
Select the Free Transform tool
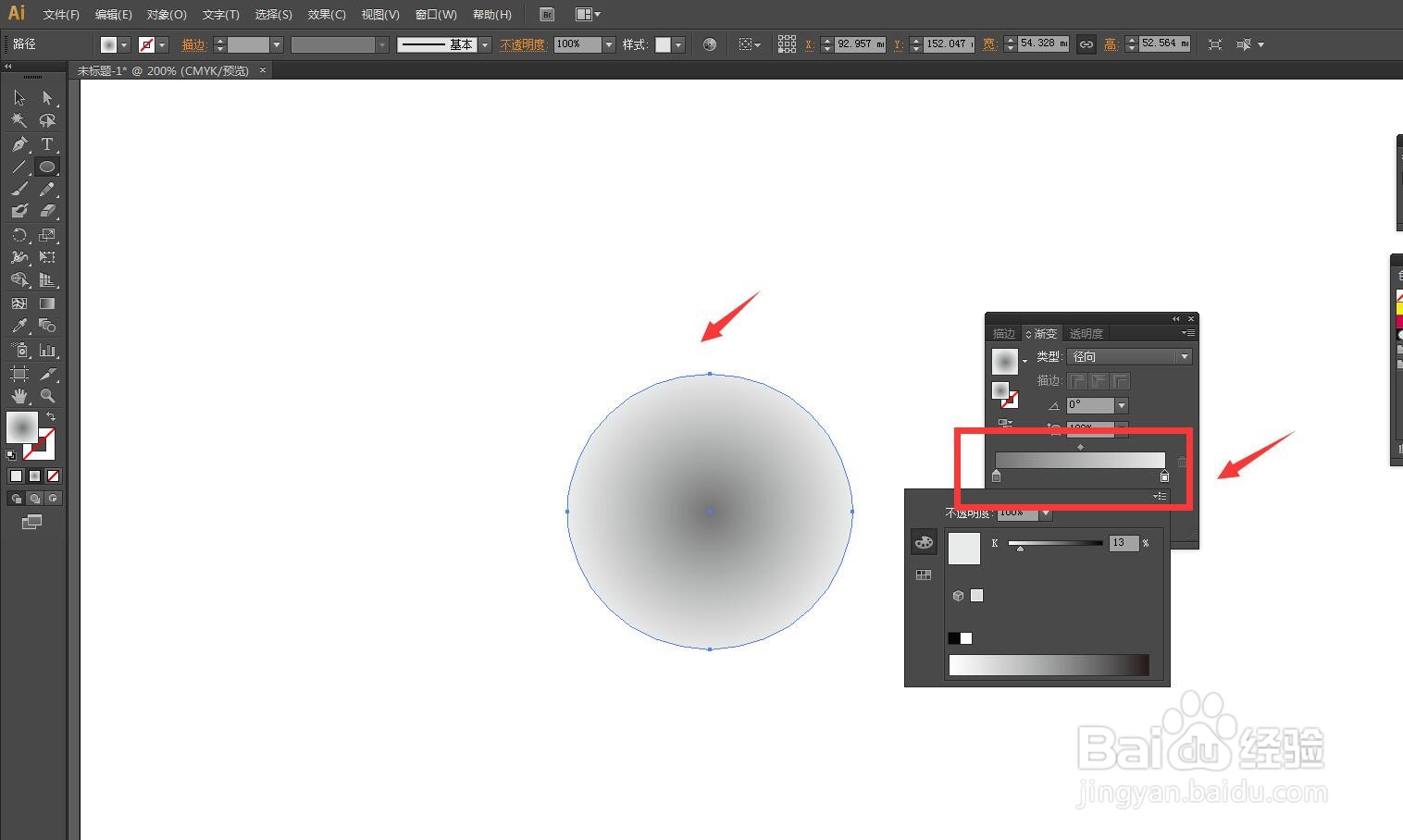click(47, 257)
